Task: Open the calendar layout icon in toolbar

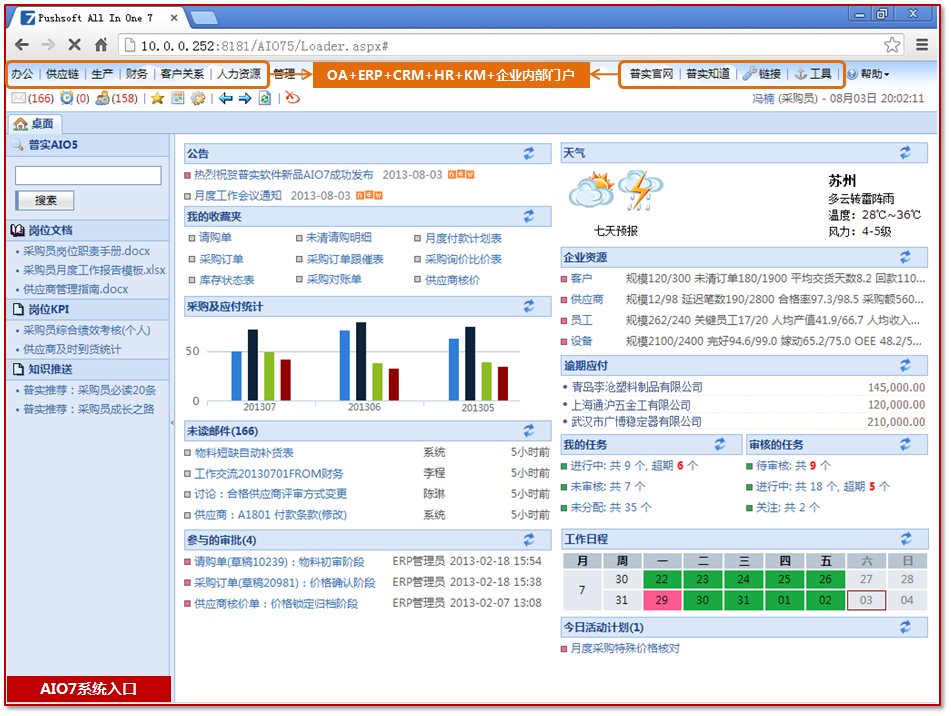Action: coord(178,98)
